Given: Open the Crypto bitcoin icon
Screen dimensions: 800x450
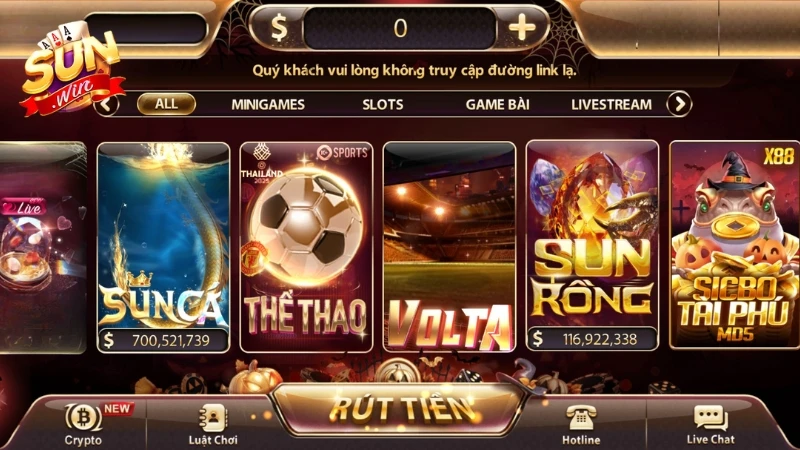Looking at the screenshot, I should 83,417.
